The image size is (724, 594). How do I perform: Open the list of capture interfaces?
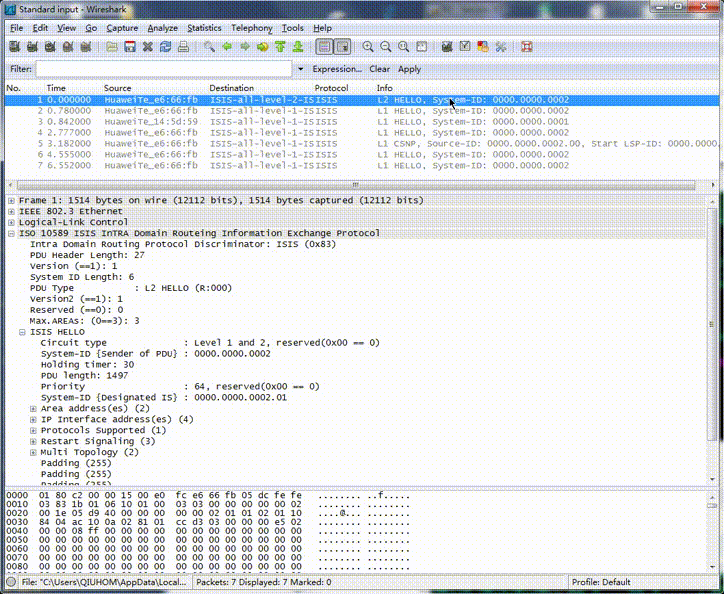(x=14, y=47)
